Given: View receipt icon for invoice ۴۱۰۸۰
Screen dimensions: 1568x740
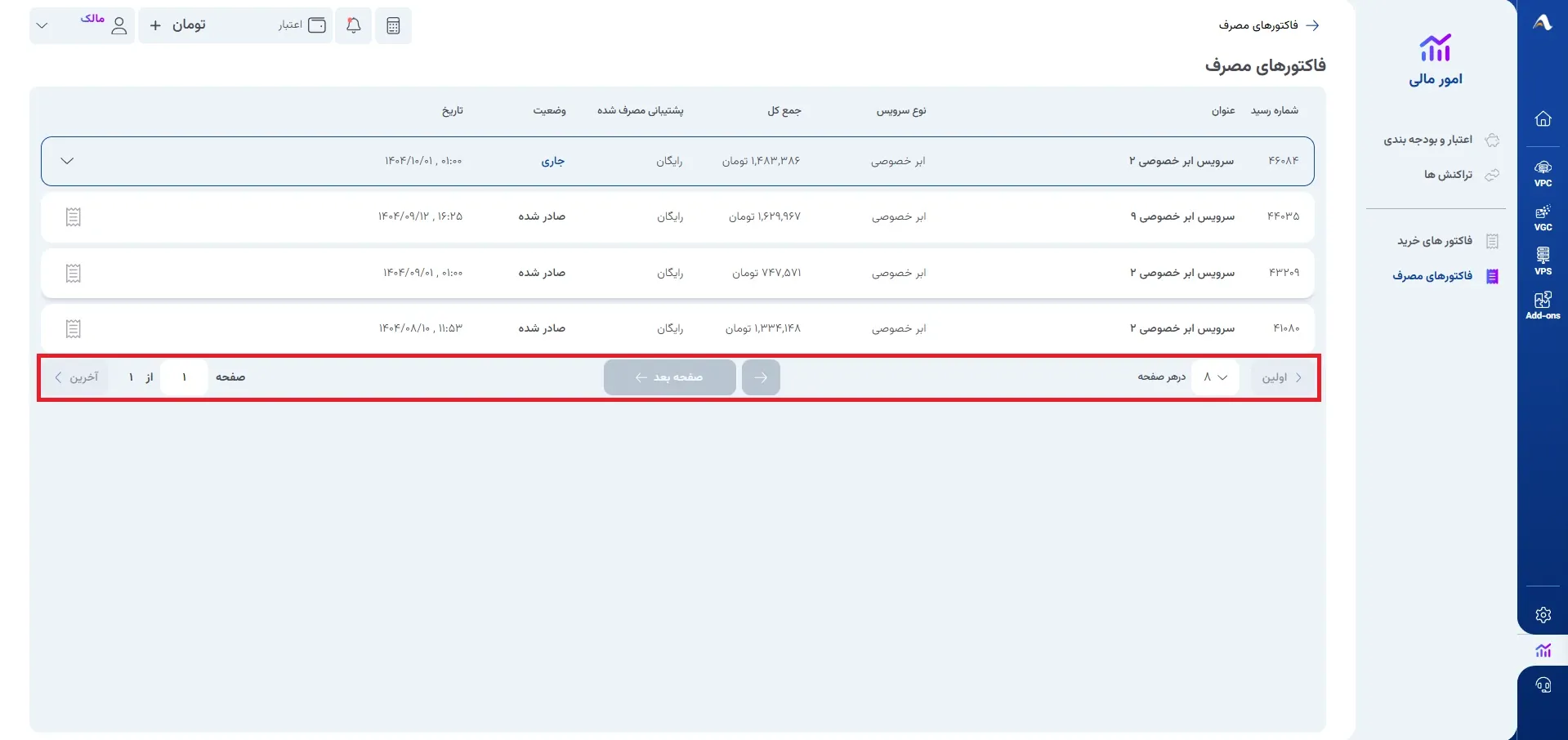Looking at the screenshot, I should point(74,328).
